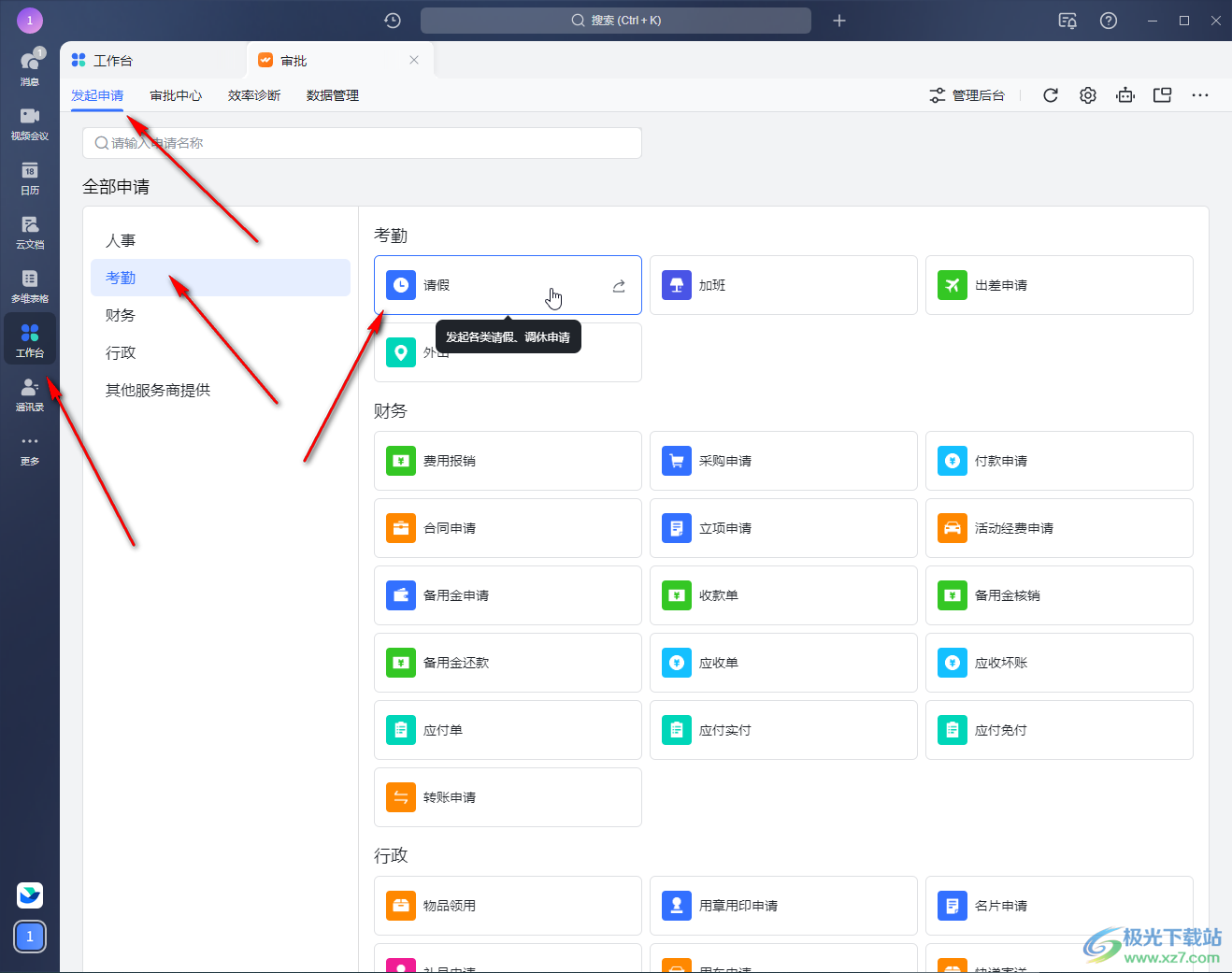The image size is (1232, 973).
Task: Open 备用金还款 card
Action: point(508,663)
